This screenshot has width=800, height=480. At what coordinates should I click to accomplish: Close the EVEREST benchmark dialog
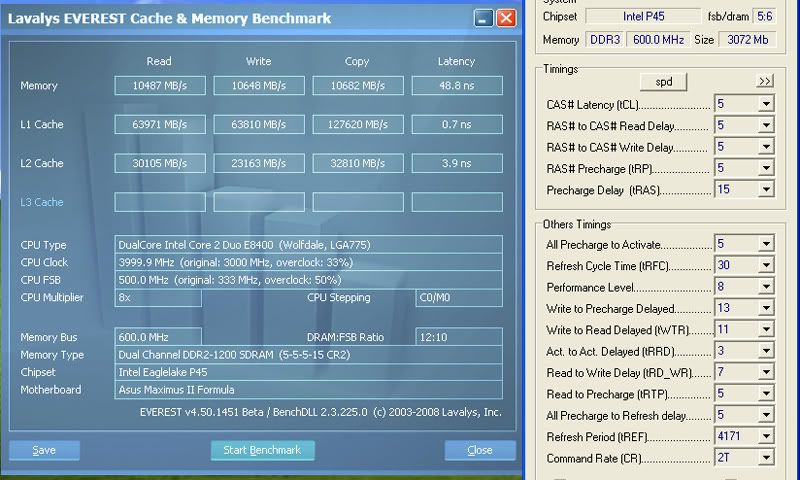pos(480,450)
